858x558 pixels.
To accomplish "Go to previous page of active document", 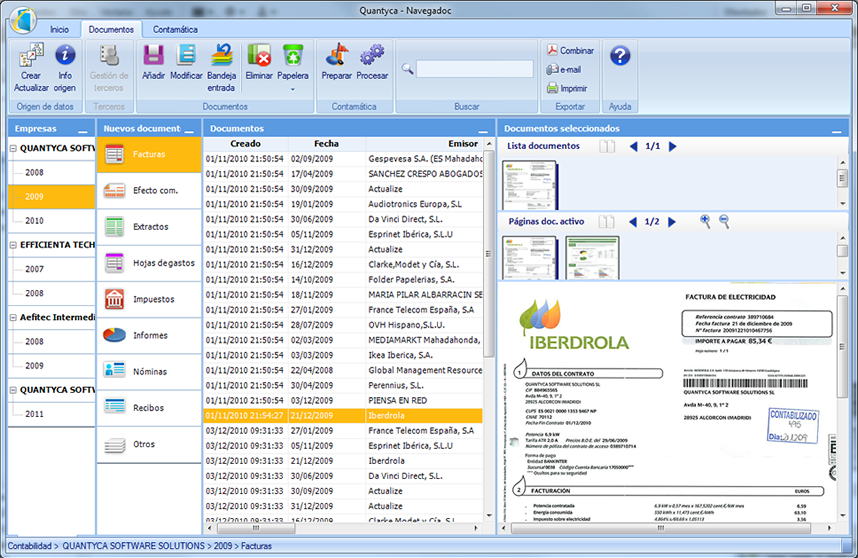I will [x=633, y=222].
